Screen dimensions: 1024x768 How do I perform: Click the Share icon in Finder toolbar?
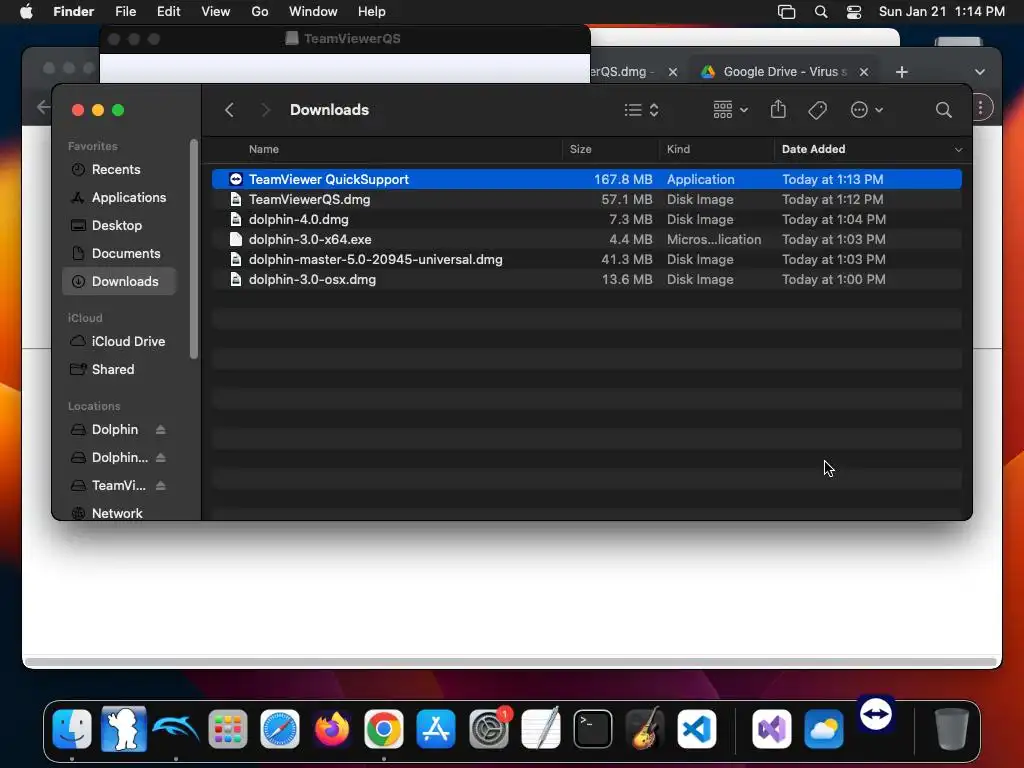pyautogui.click(x=778, y=109)
